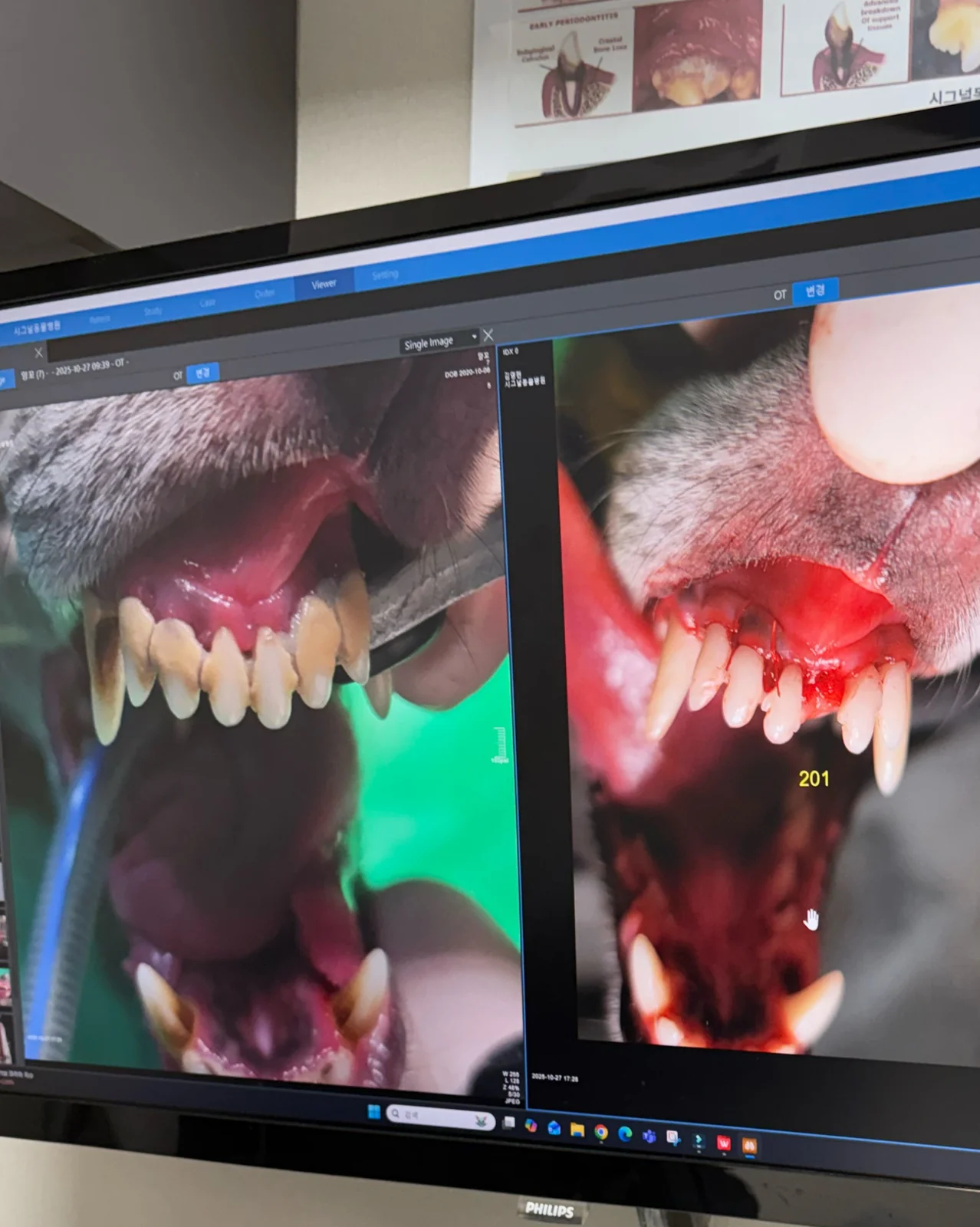Close the viewer with X beside Single Image

tap(488, 335)
